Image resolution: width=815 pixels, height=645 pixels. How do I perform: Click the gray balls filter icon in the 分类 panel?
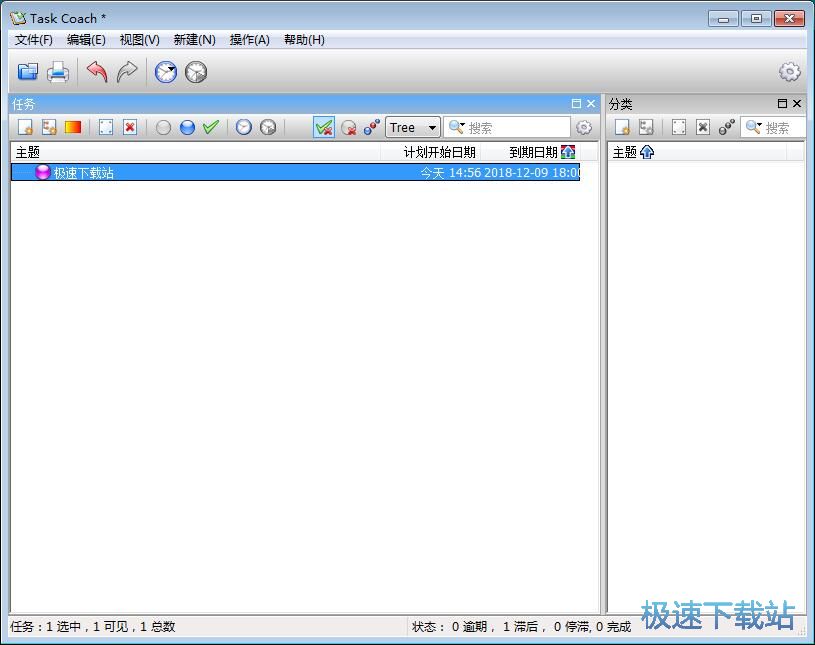[x=727, y=127]
